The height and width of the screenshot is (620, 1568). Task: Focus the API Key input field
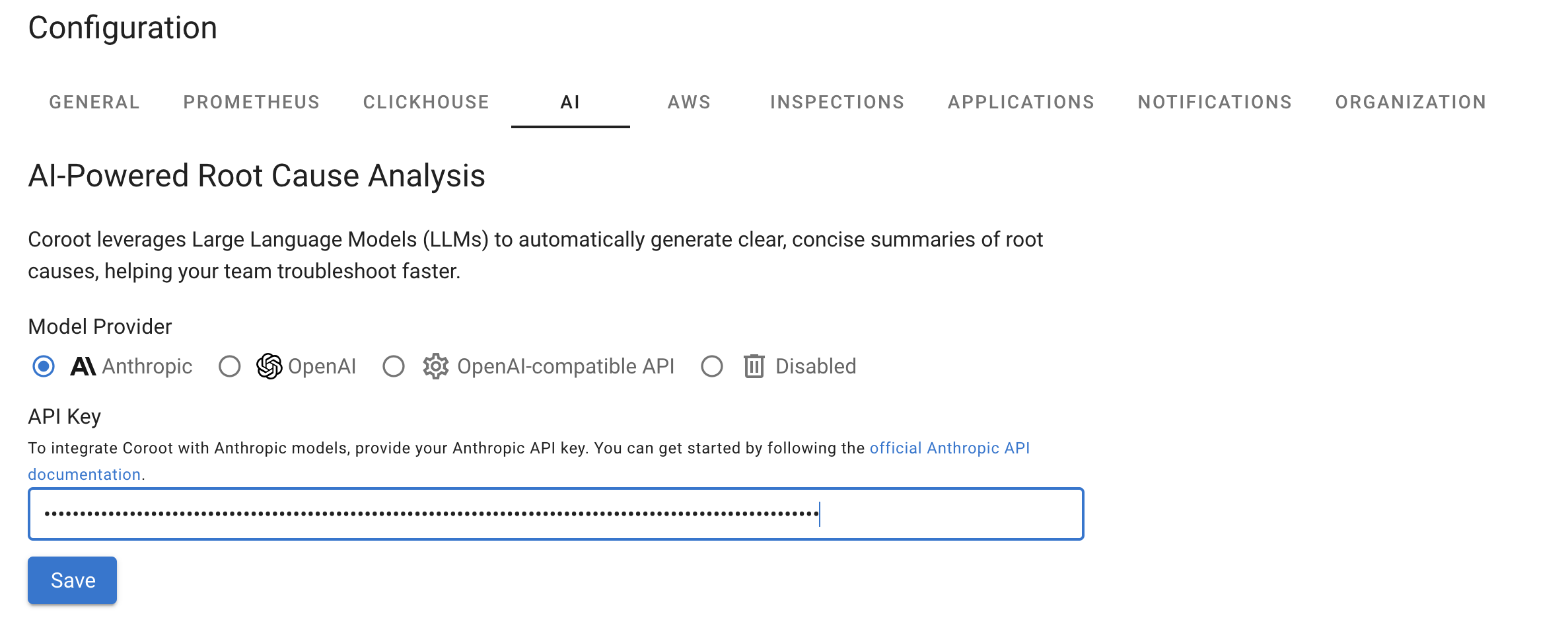tap(555, 514)
